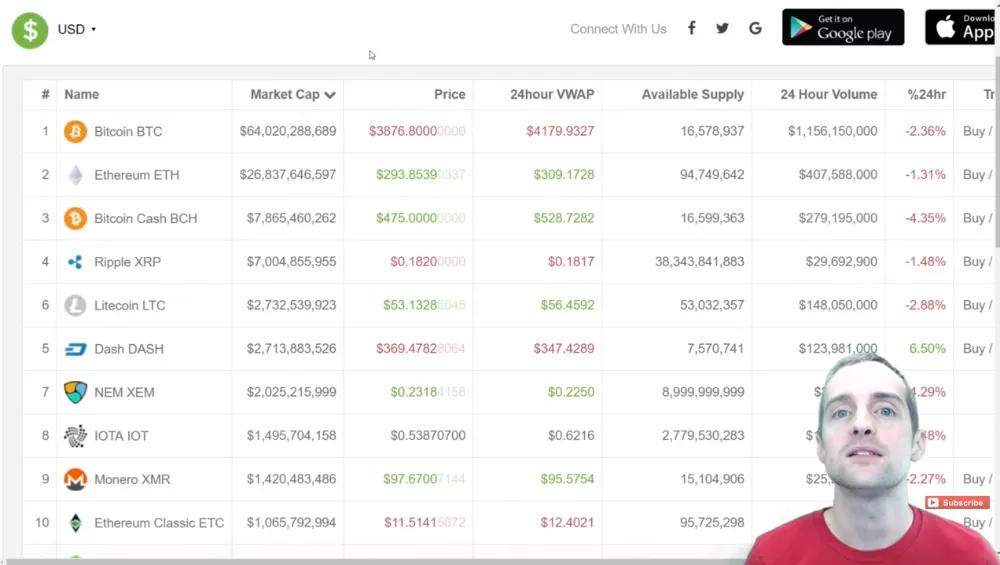
Task: Click the Ethereum ETH coin icon
Action: 75,175
